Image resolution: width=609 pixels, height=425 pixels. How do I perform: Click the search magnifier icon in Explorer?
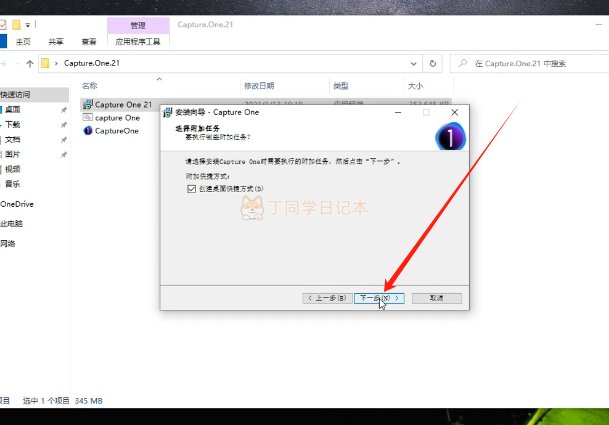click(461, 63)
